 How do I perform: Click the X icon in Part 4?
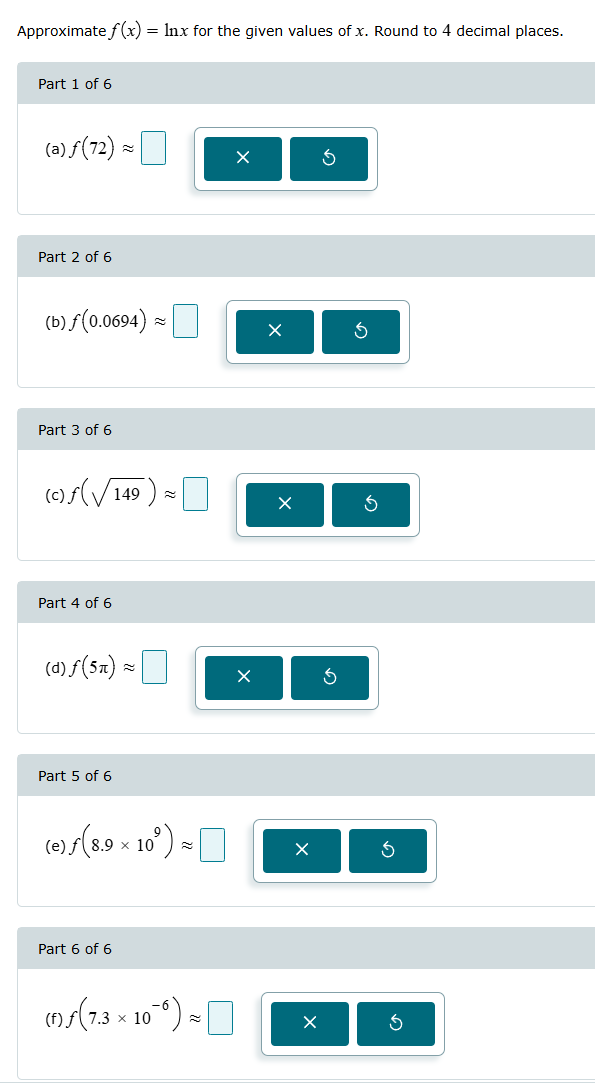(x=242, y=678)
